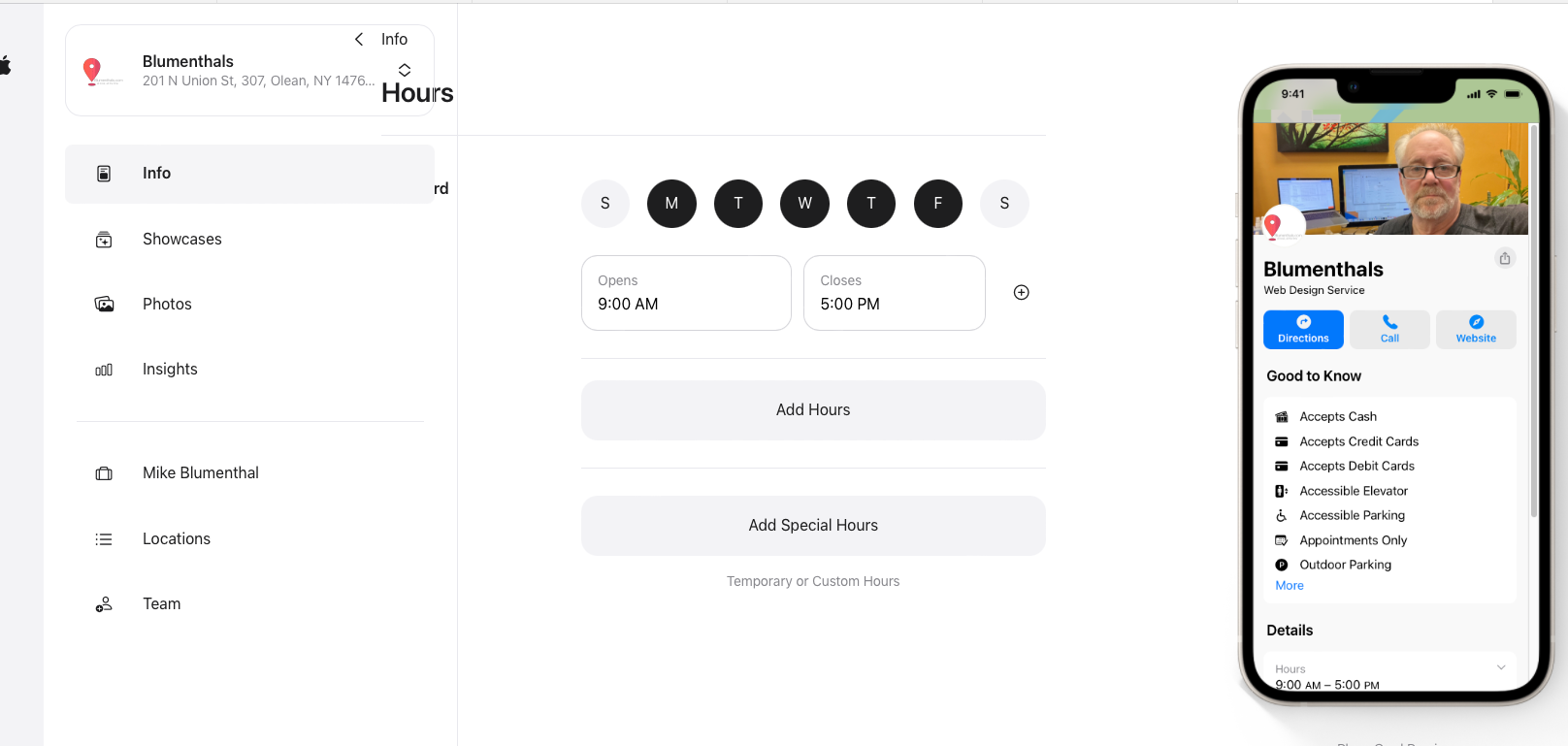Open the Mike Blumenthal menu item

pyautogui.click(x=200, y=473)
